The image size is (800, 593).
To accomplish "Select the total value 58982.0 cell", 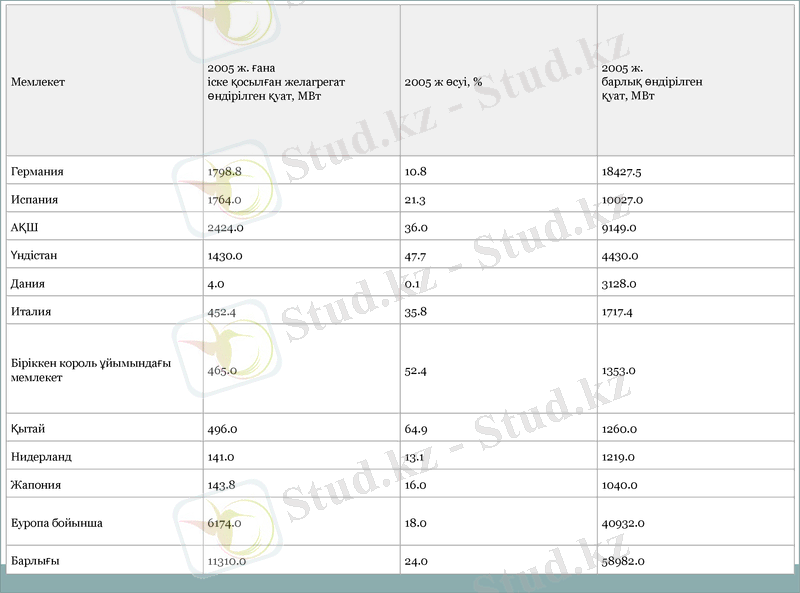I will tap(623, 561).
